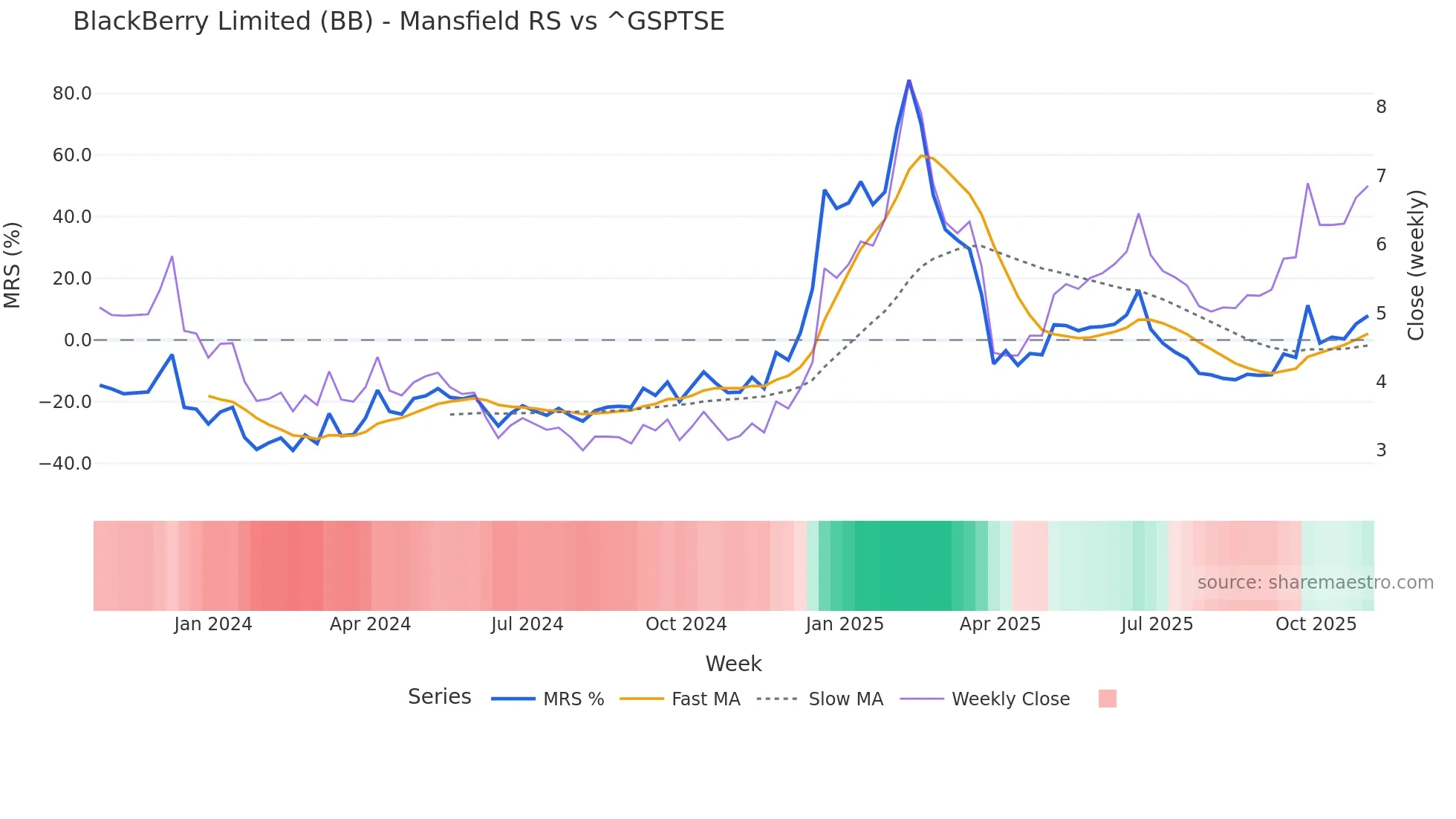
Task: Click the Jul 2025 axis tick label
Action: tap(1157, 624)
